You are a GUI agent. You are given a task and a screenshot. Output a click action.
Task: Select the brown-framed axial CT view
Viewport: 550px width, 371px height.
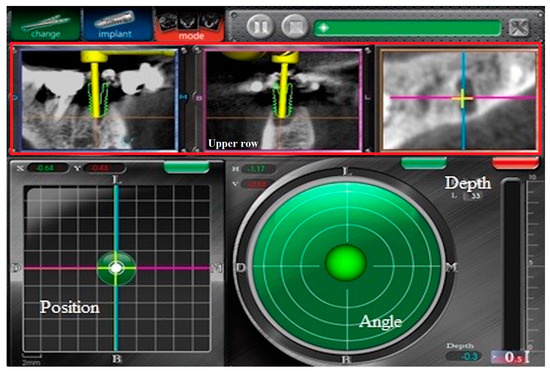coord(459,100)
